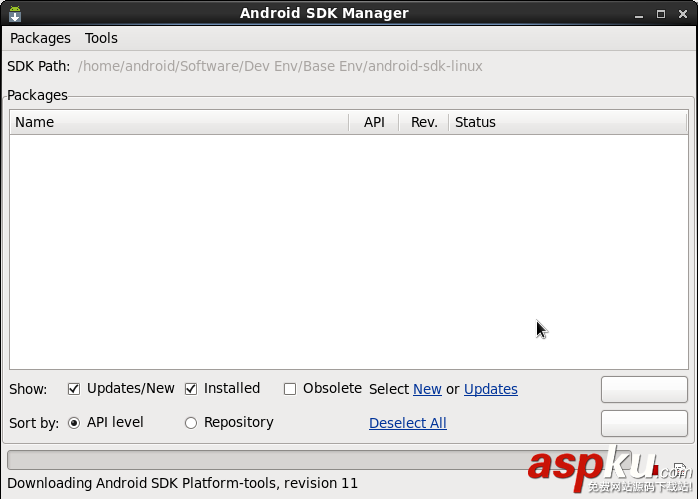Toggle the Updates/New checkbox

pyautogui.click(x=74, y=389)
